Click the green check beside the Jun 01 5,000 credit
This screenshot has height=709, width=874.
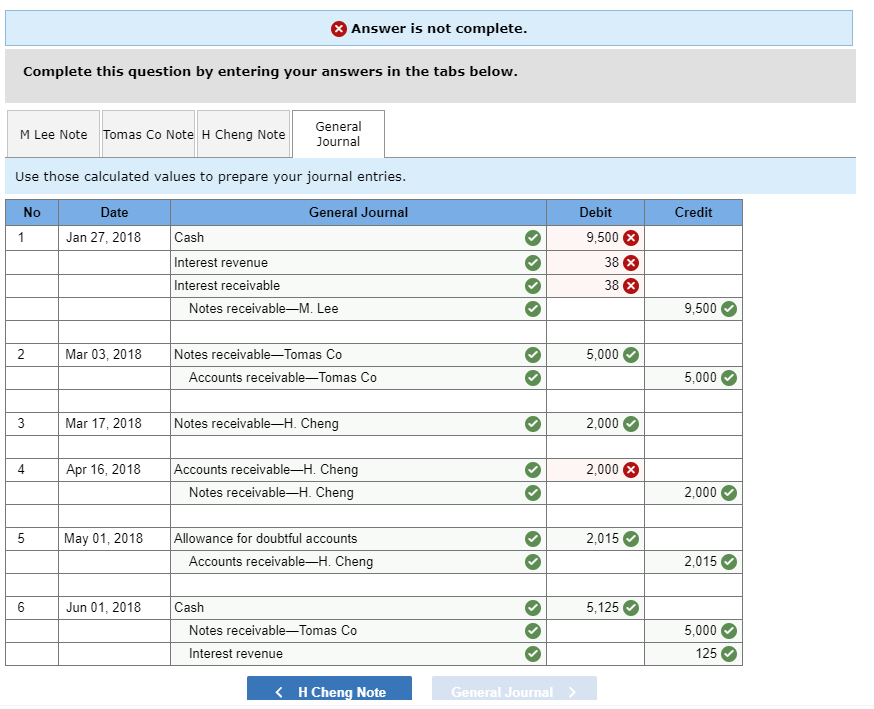click(x=729, y=631)
